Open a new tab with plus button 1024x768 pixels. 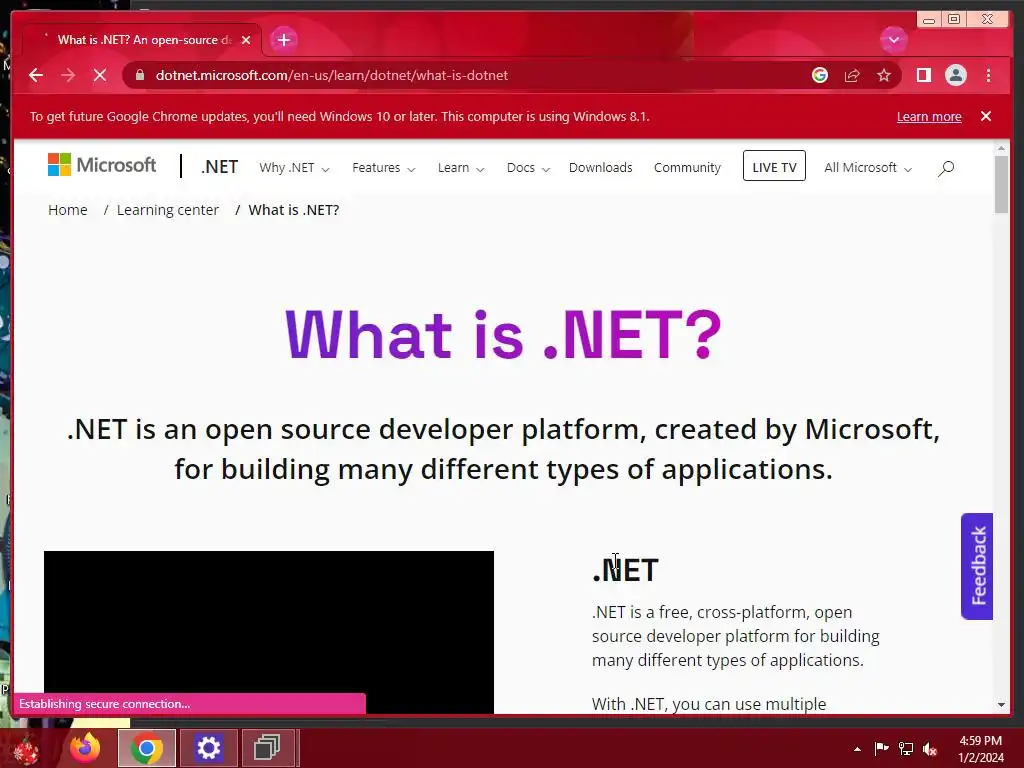pyautogui.click(x=283, y=40)
